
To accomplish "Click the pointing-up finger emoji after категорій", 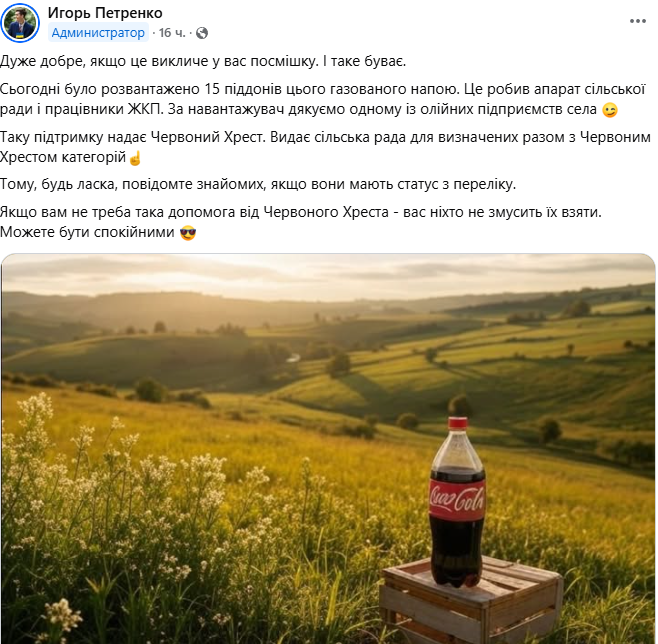I will click(135, 158).
